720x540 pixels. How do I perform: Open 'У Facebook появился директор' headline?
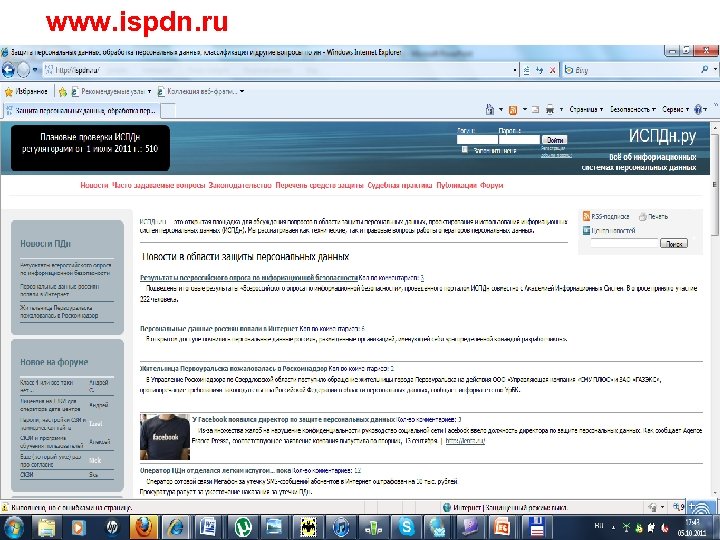tap(294, 419)
